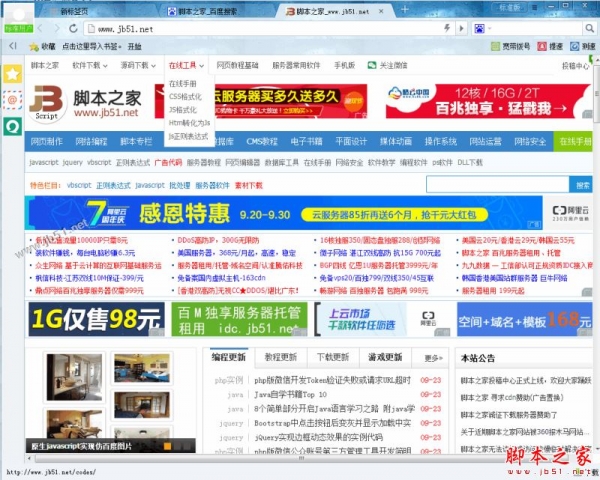Image resolution: width=600 pixels, height=480 pixels.
Task: Switch to the 新标签页 tab
Action: click(x=75, y=11)
